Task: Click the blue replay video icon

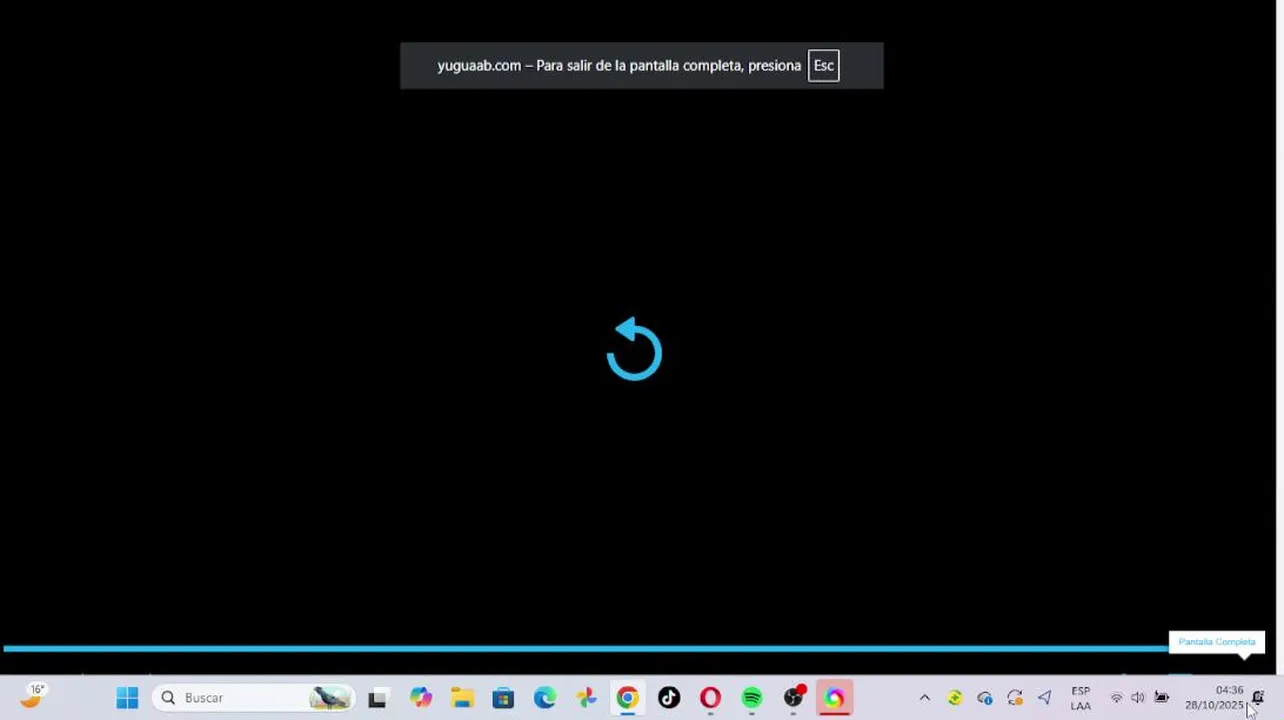Action: pos(634,349)
